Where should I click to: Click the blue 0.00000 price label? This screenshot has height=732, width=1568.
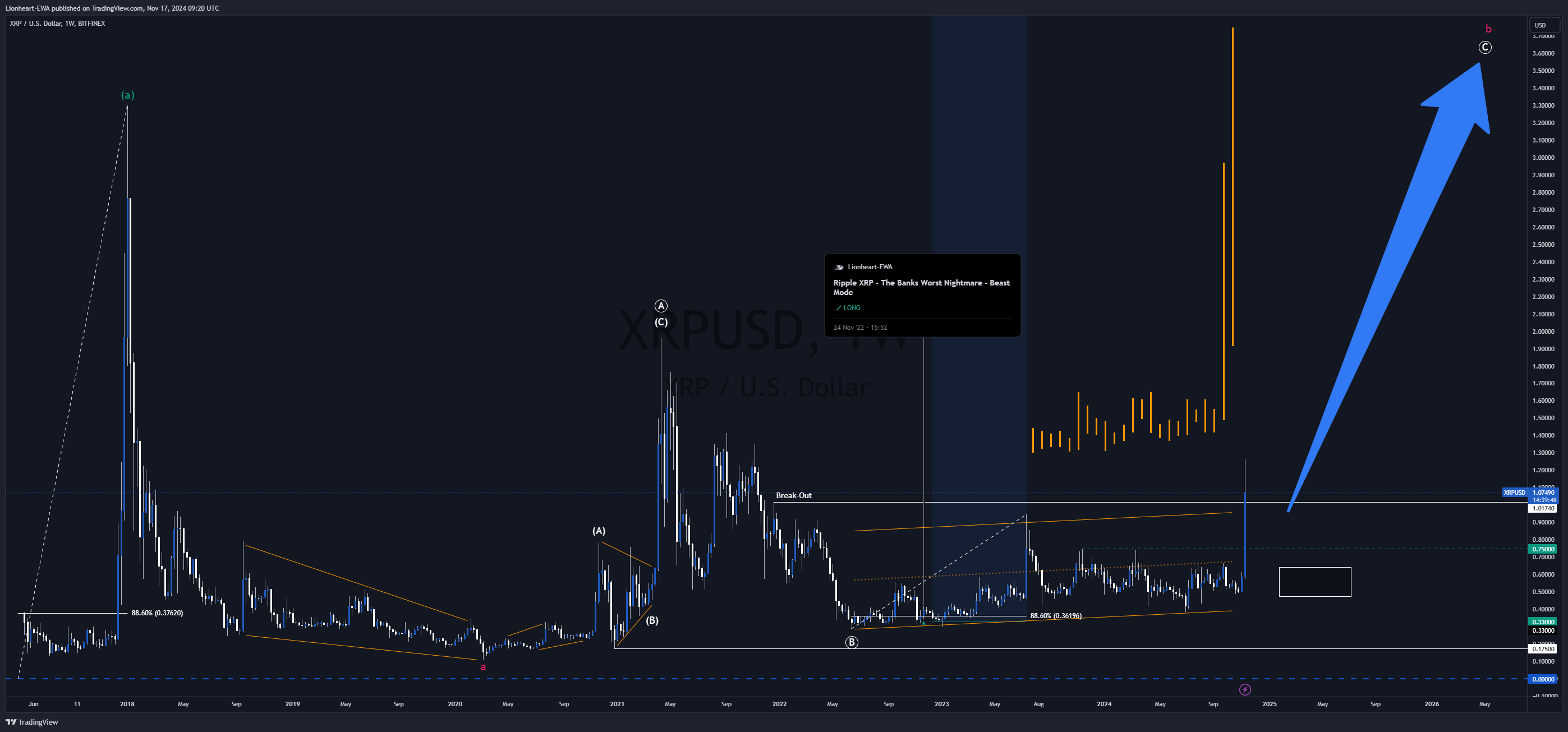pyautogui.click(x=1543, y=679)
